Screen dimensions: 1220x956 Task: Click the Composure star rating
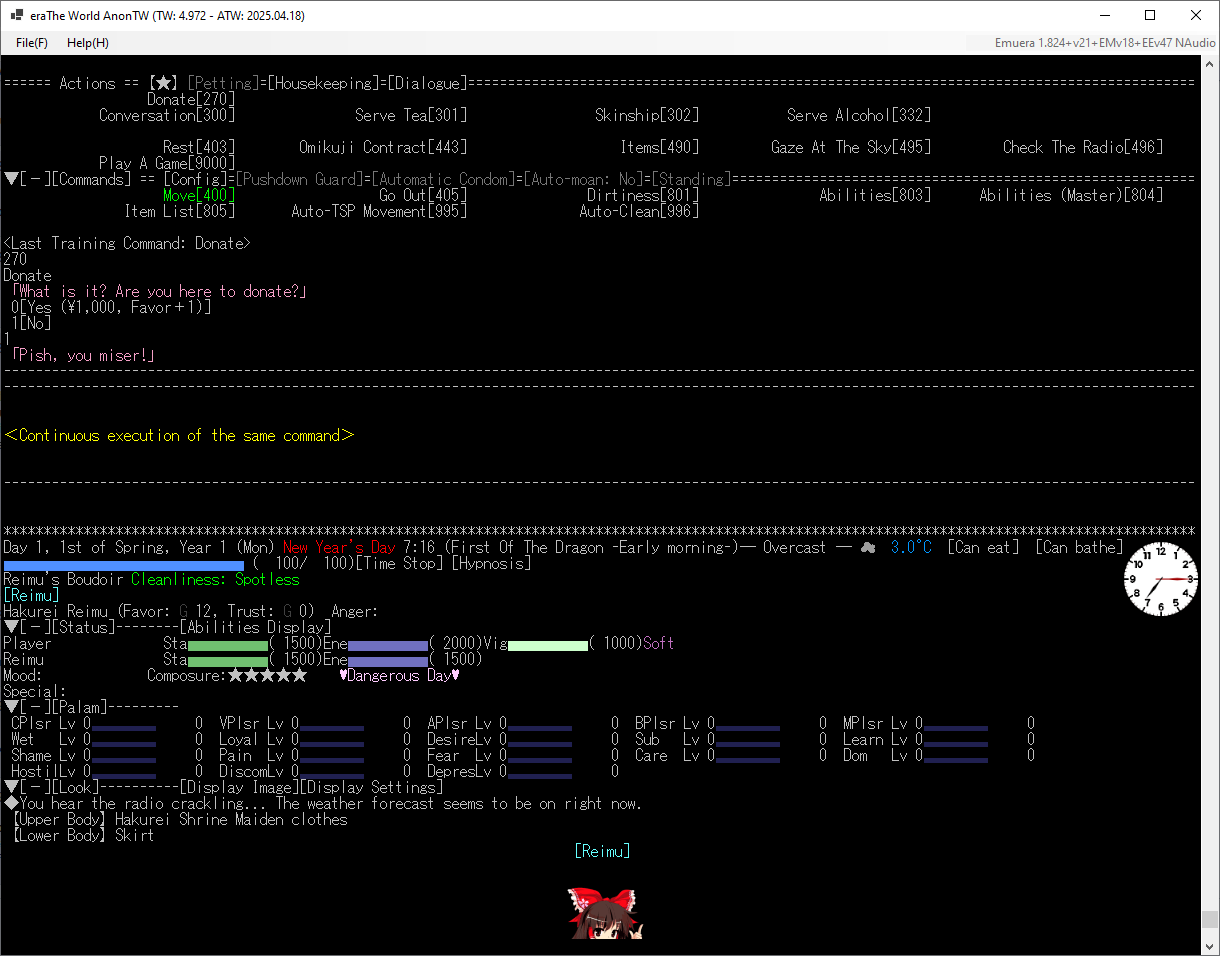click(267, 676)
